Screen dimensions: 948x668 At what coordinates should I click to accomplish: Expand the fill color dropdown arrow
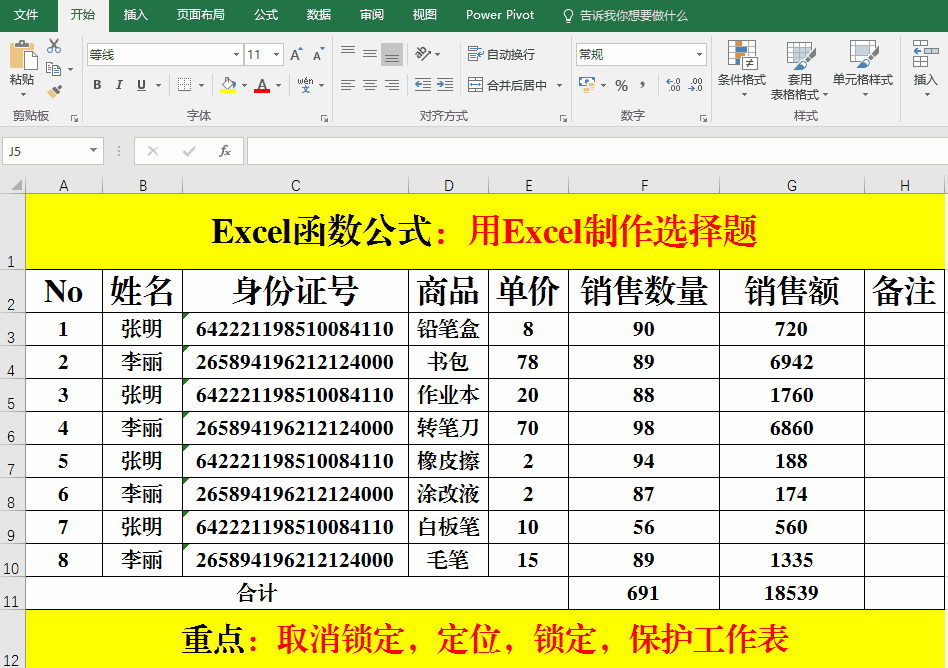click(x=244, y=85)
